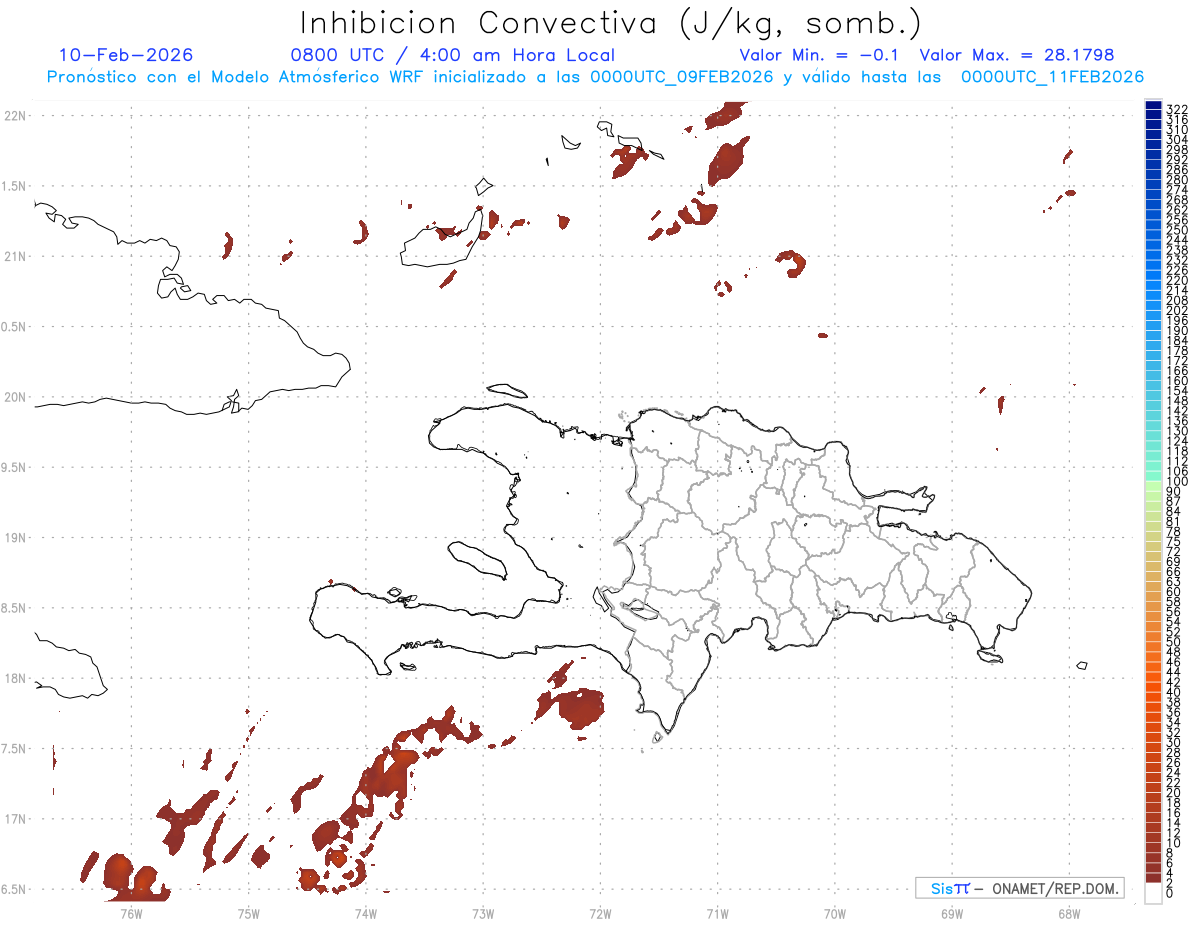The width and height of the screenshot is (1200, 927).
Task: Click the 'ONAMET/REP.DOM.' logo box
Action: point(1019,888)
